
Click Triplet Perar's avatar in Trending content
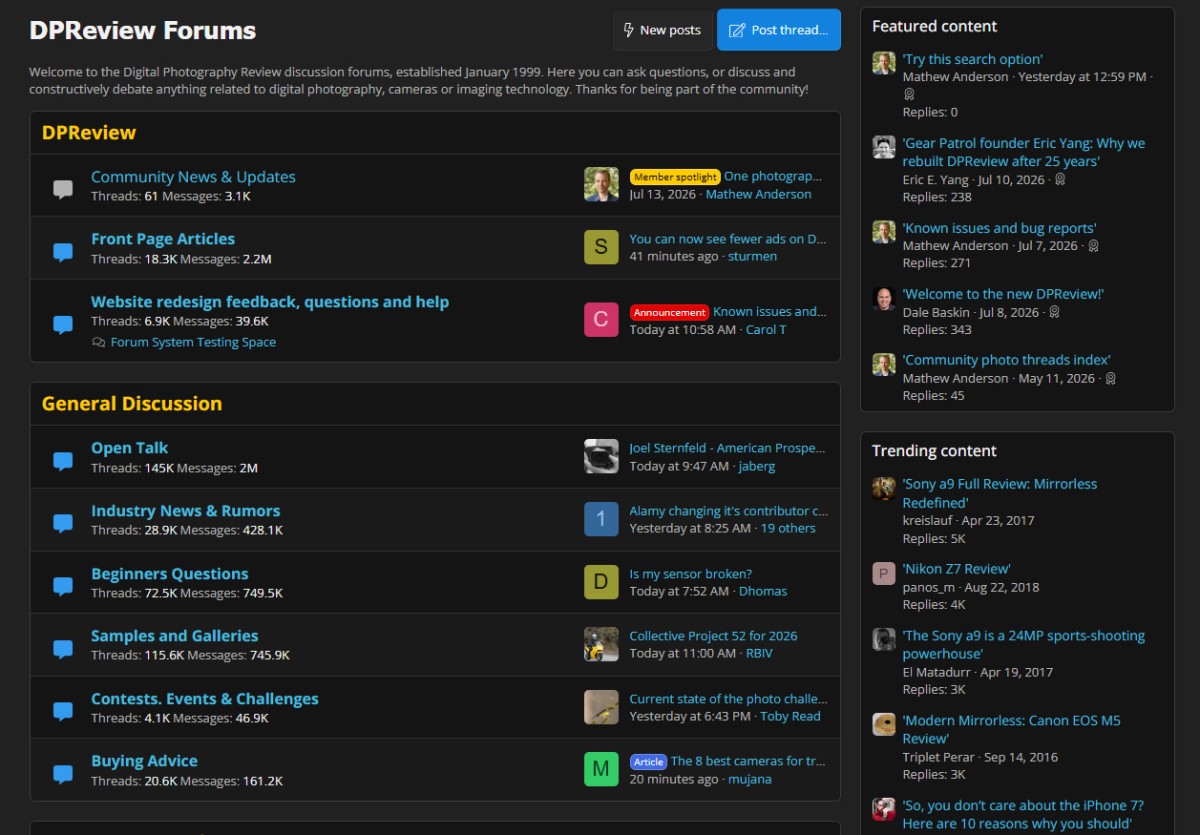[884, 725]
